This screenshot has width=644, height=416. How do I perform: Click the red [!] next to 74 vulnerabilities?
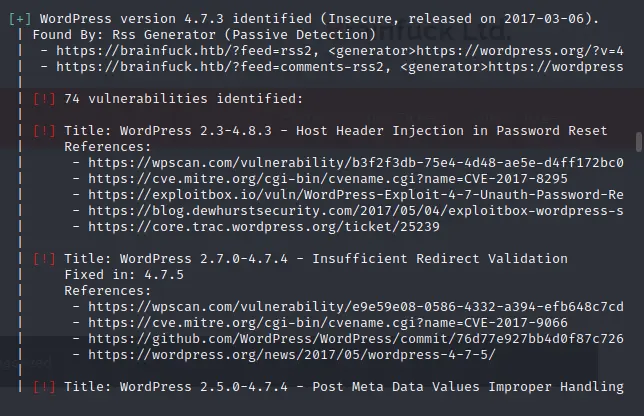coord(44,99)
